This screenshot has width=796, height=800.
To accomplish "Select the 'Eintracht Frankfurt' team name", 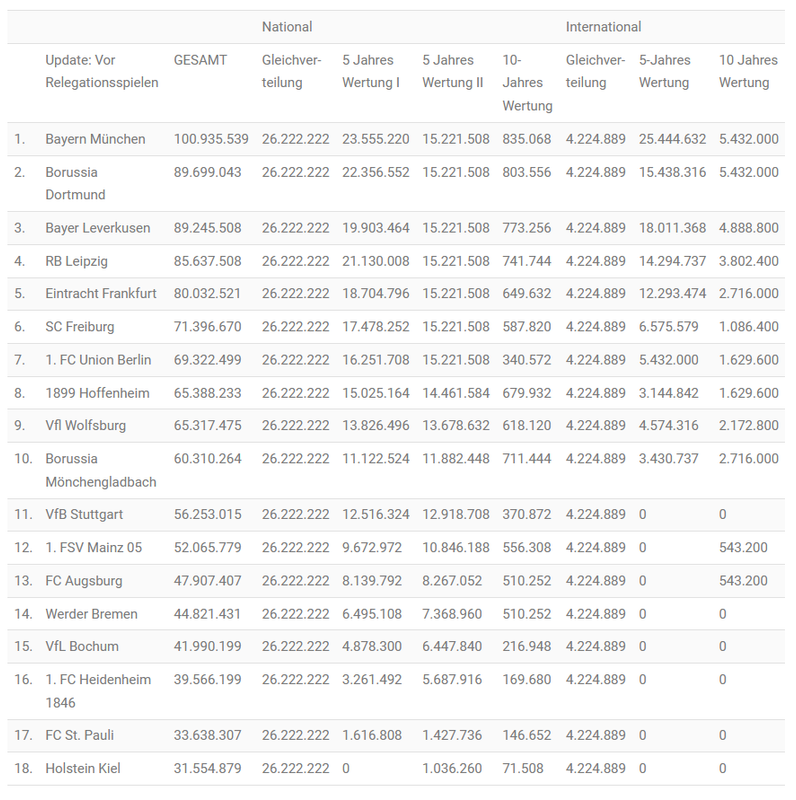I will click(101, 293).
